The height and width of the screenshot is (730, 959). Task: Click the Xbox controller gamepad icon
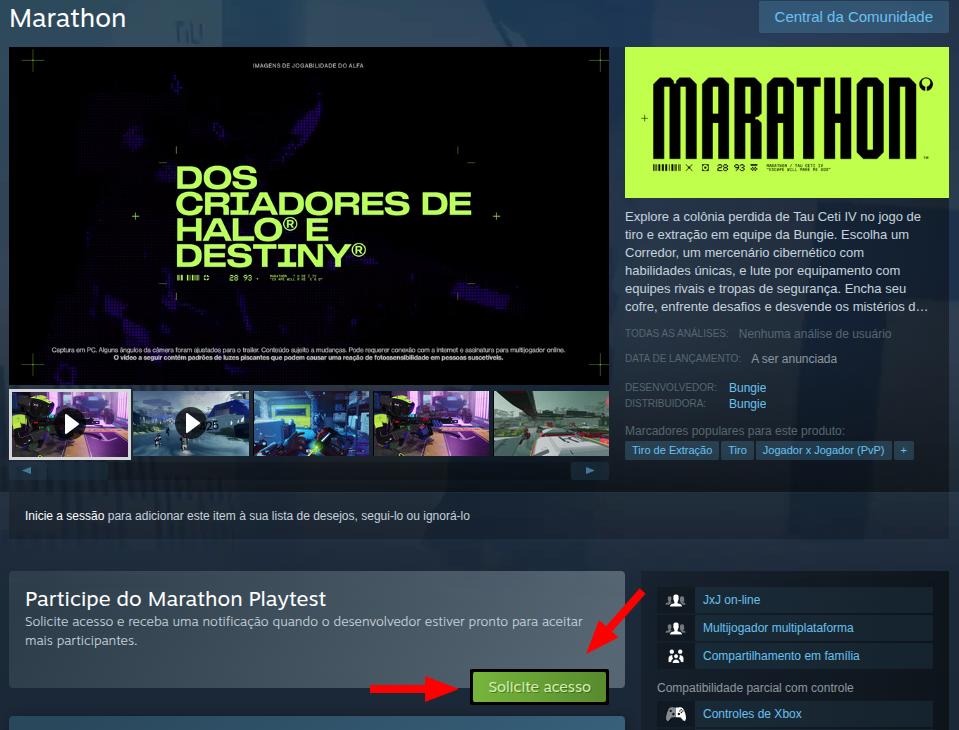click(677, 714)
